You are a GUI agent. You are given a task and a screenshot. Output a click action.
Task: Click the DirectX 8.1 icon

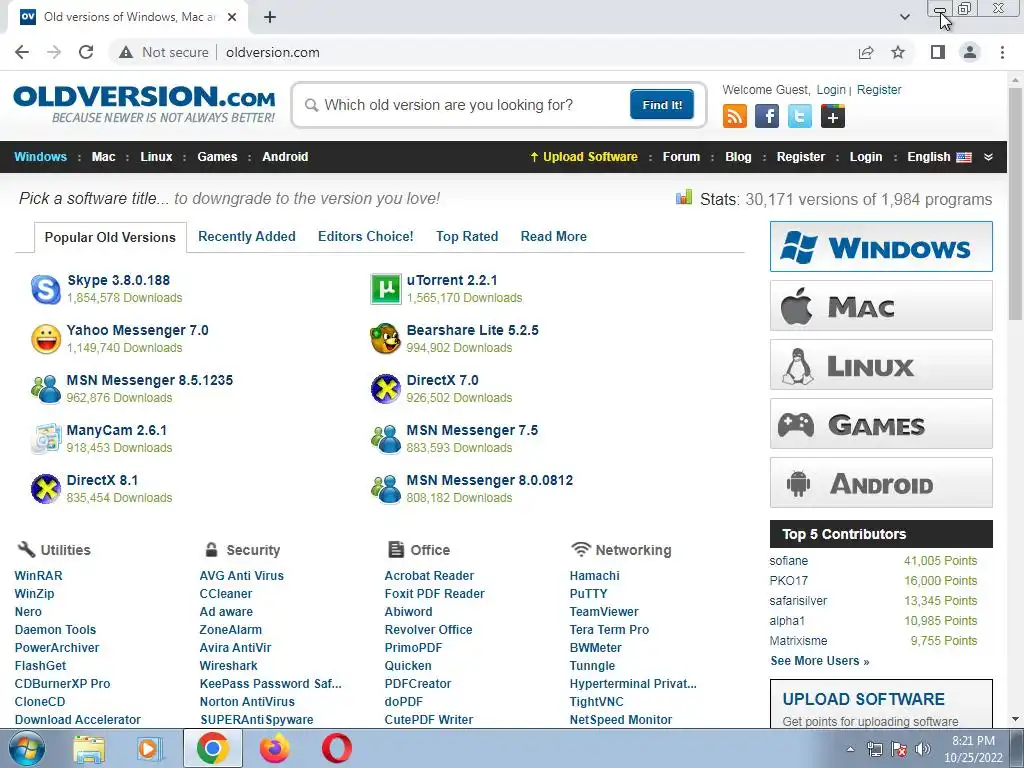tap(46, 489)
